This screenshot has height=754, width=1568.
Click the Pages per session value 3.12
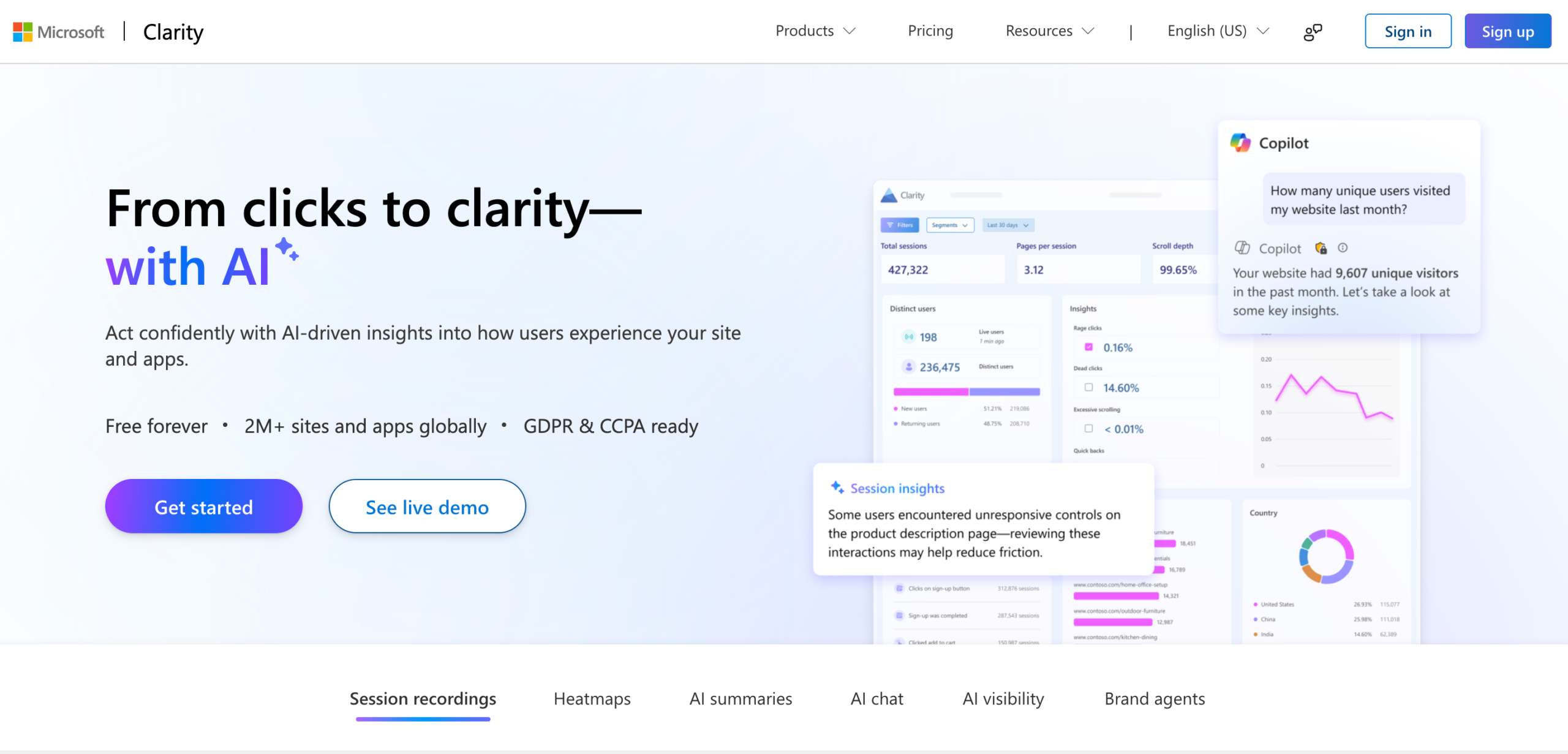(x=1033, y=270)
